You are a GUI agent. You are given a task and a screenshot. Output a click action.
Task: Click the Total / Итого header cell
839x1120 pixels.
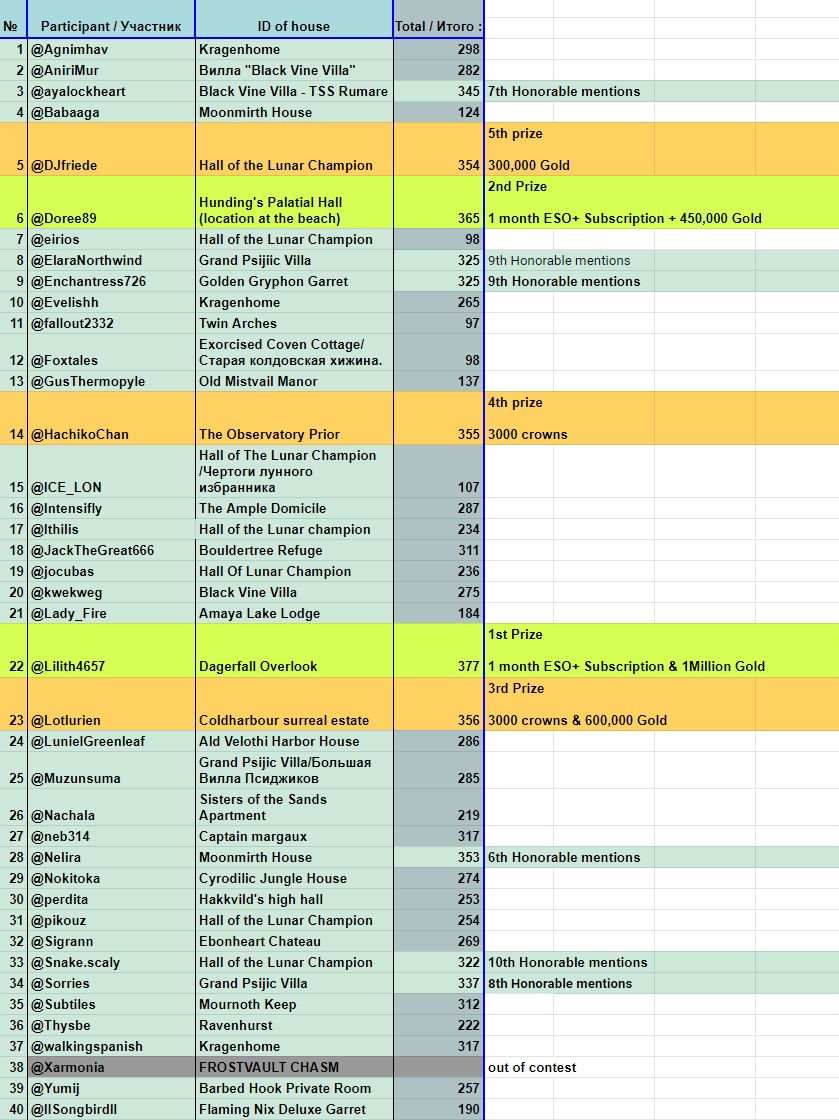point(438,19)
